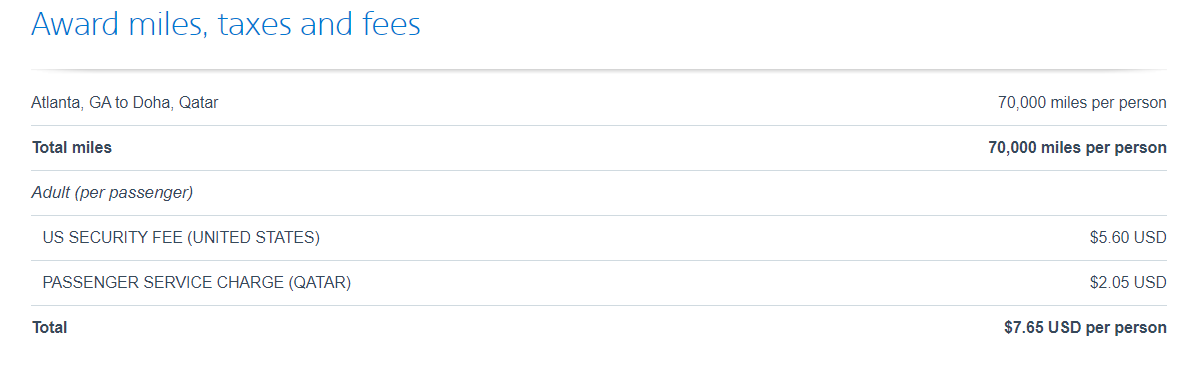Click the route's '70,000 miles per person' value
The width and height of the screenshot is (1179, 367).
coord(1082,102)
